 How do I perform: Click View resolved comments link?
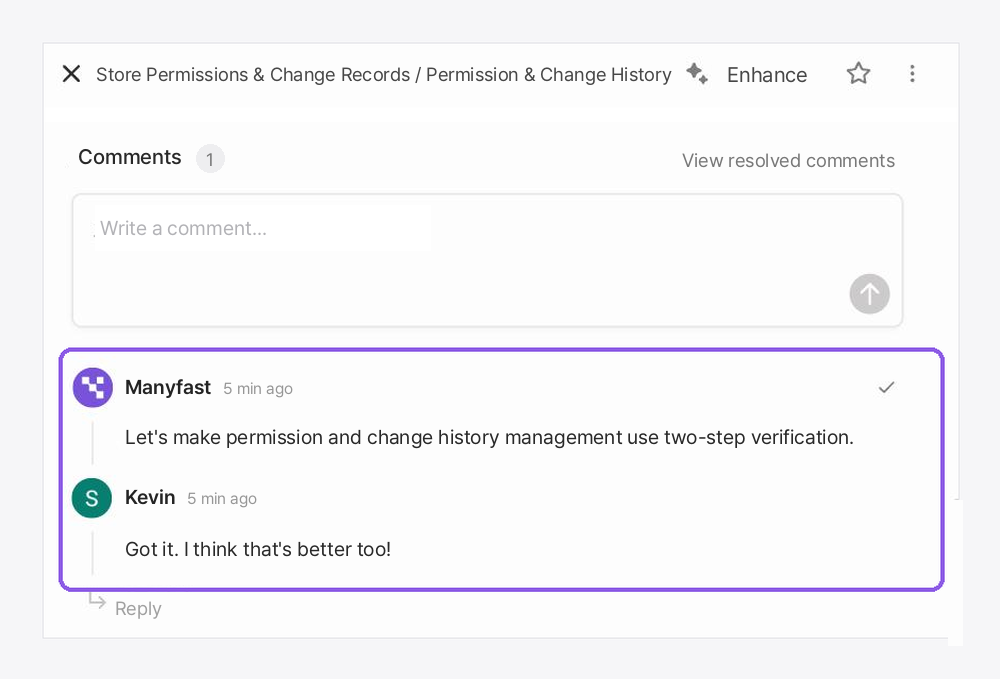788,161
